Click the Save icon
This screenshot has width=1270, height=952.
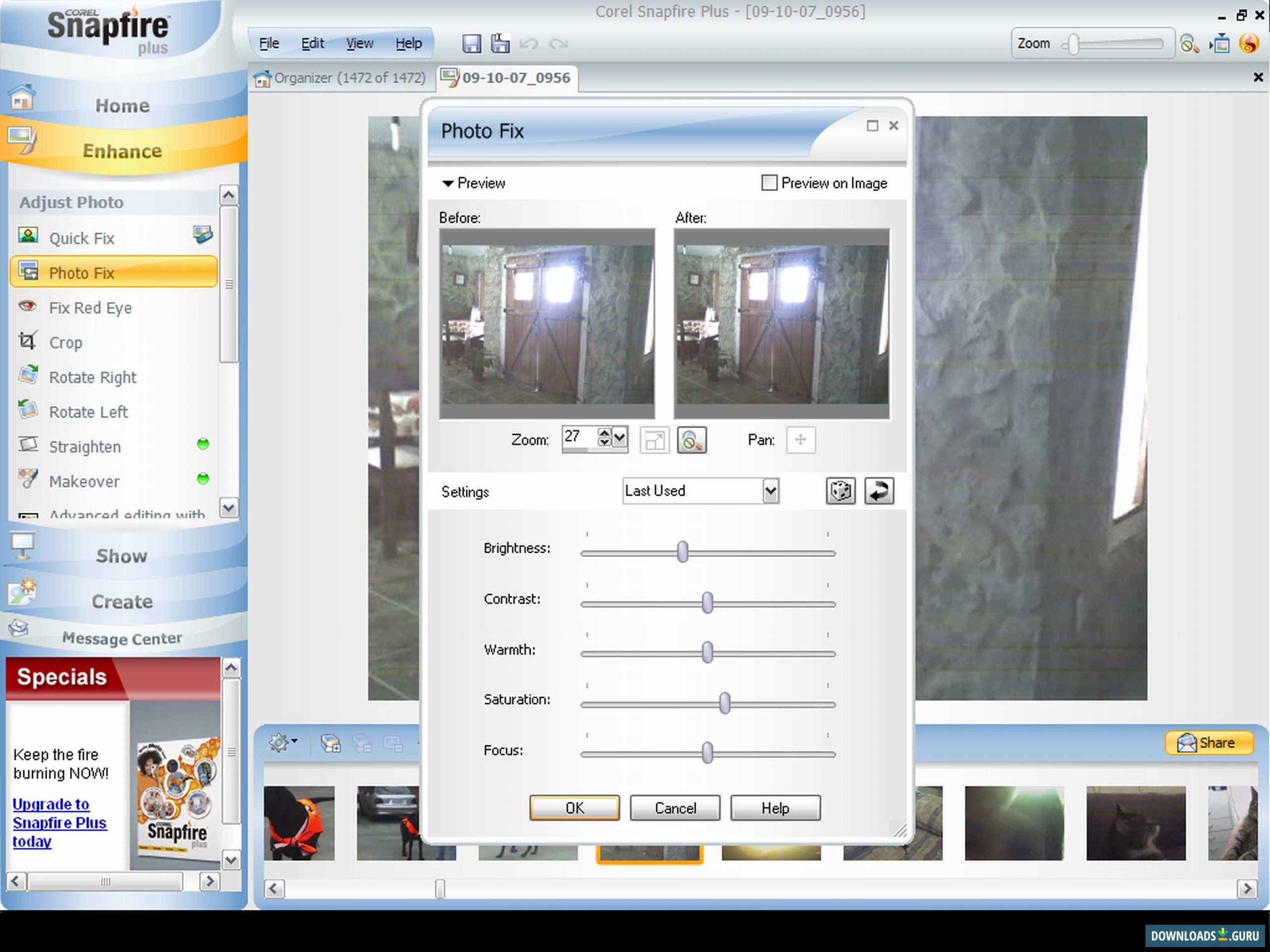471,44
